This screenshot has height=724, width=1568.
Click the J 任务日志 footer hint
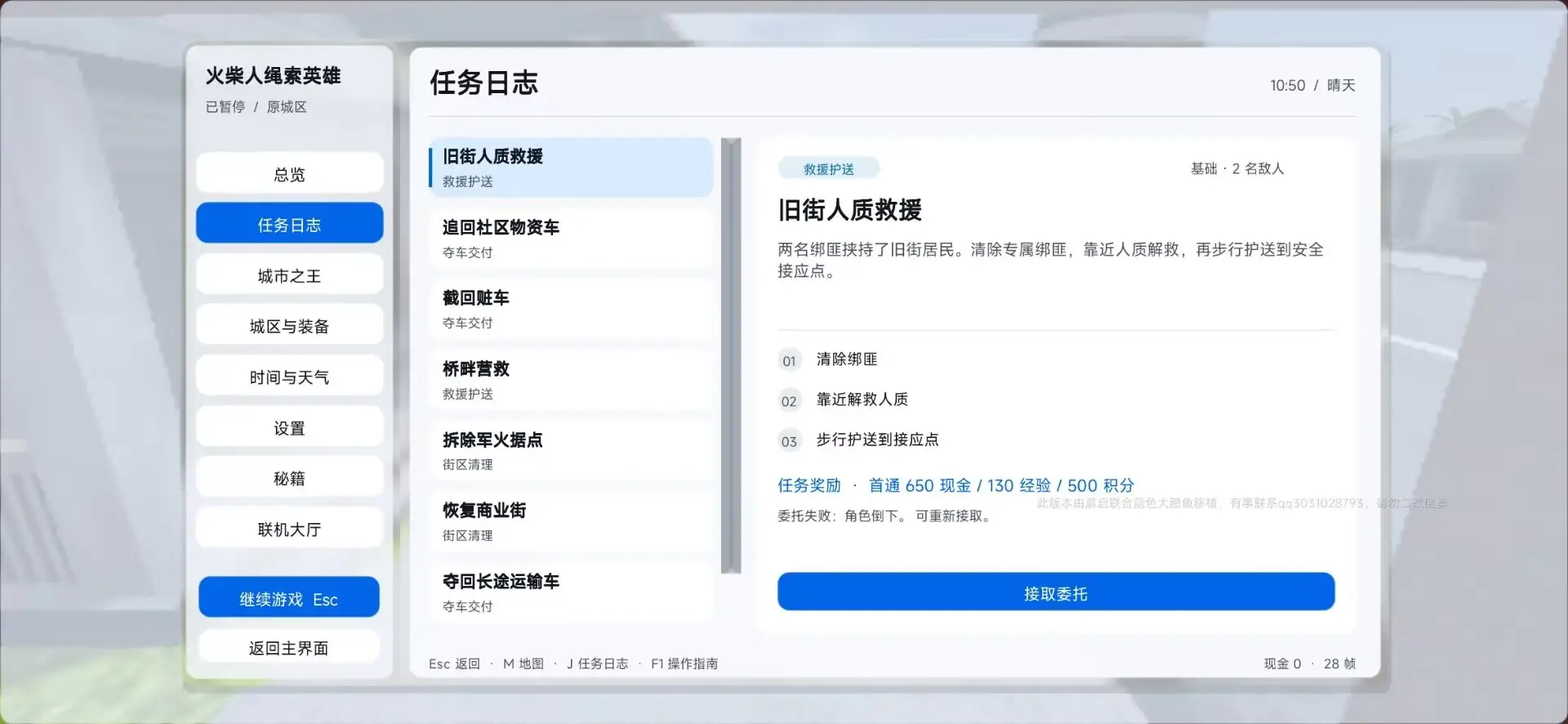point(598,664)
